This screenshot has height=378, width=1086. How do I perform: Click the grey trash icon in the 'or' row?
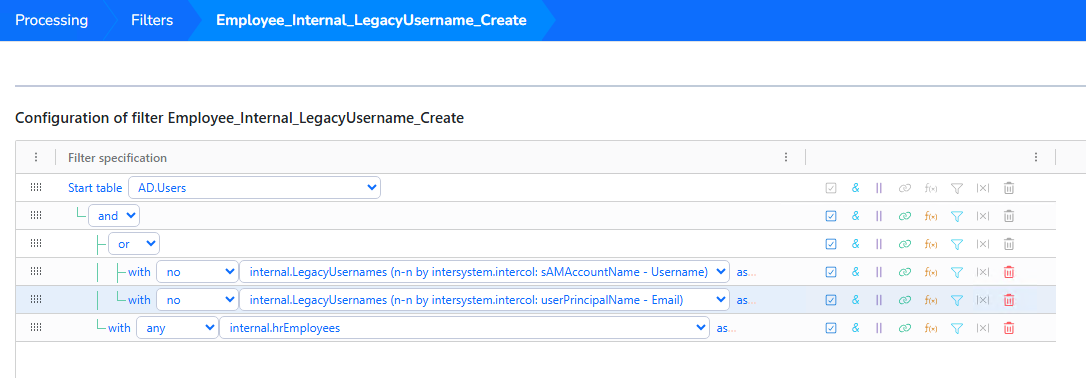pyautogui.click(x=1009, y=244)
